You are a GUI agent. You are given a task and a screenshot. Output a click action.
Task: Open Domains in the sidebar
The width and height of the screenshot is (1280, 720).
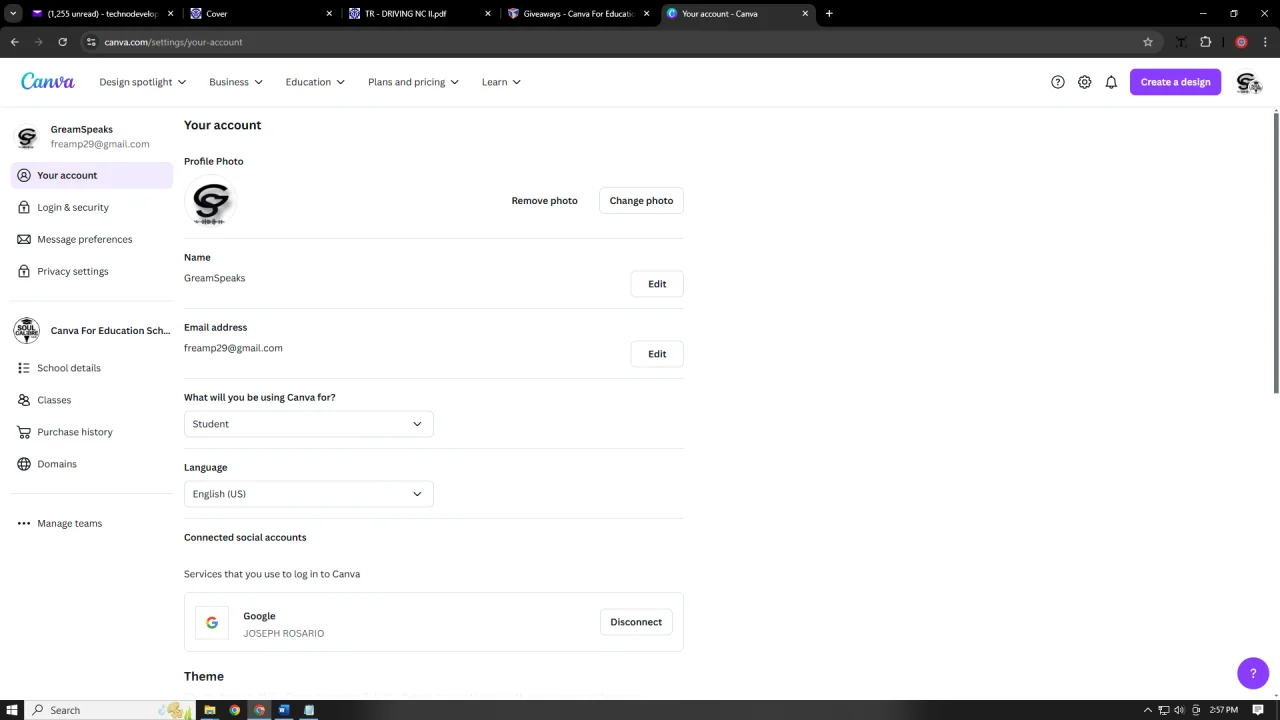point(92,464)
